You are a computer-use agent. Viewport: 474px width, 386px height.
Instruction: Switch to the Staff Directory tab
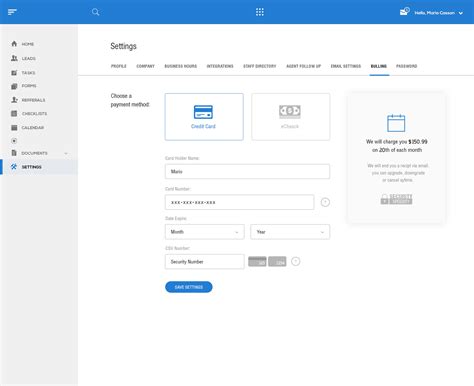260,66
